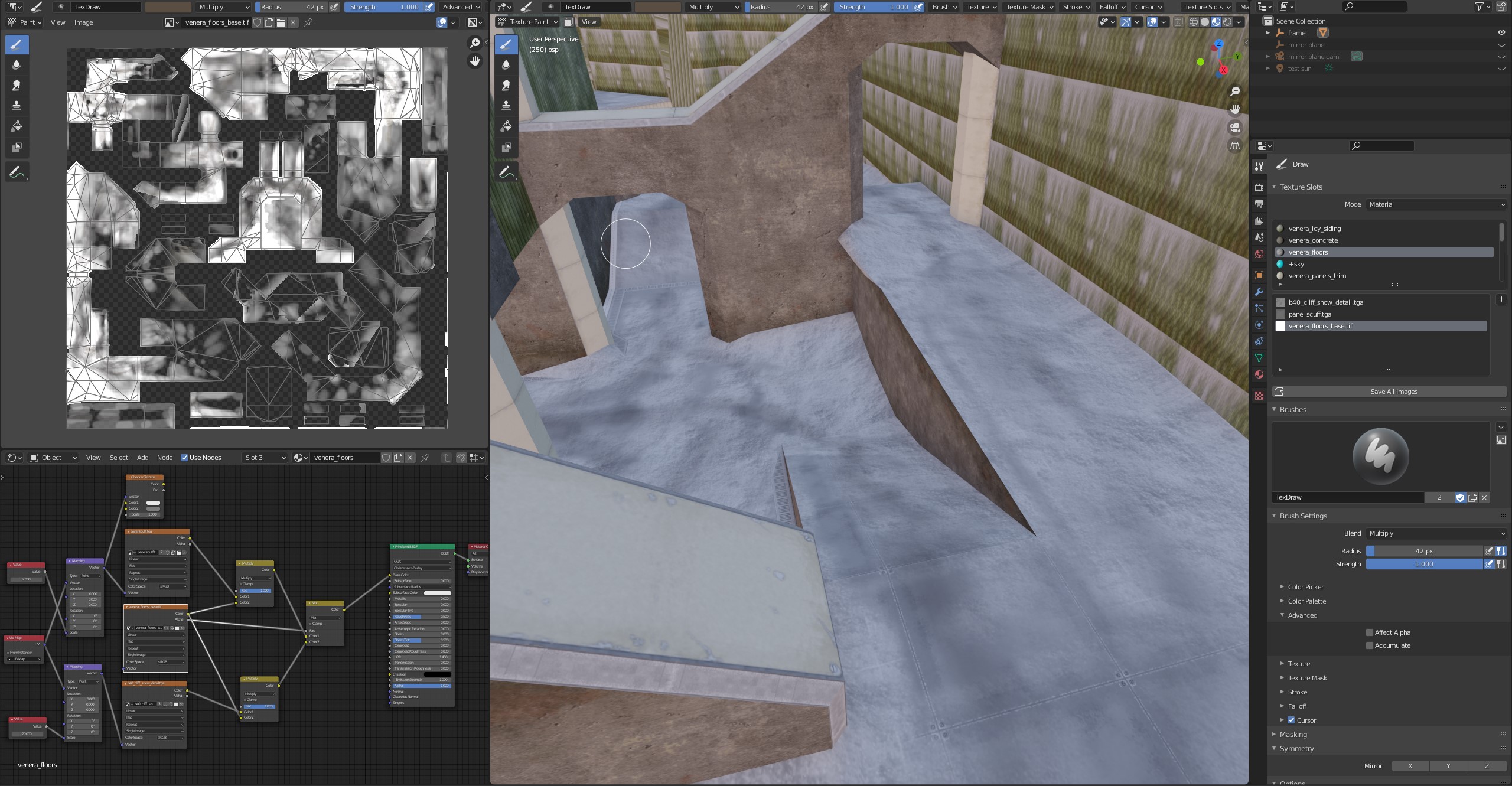
Task: Select the Mask tool in image editor
Action: 17,147
